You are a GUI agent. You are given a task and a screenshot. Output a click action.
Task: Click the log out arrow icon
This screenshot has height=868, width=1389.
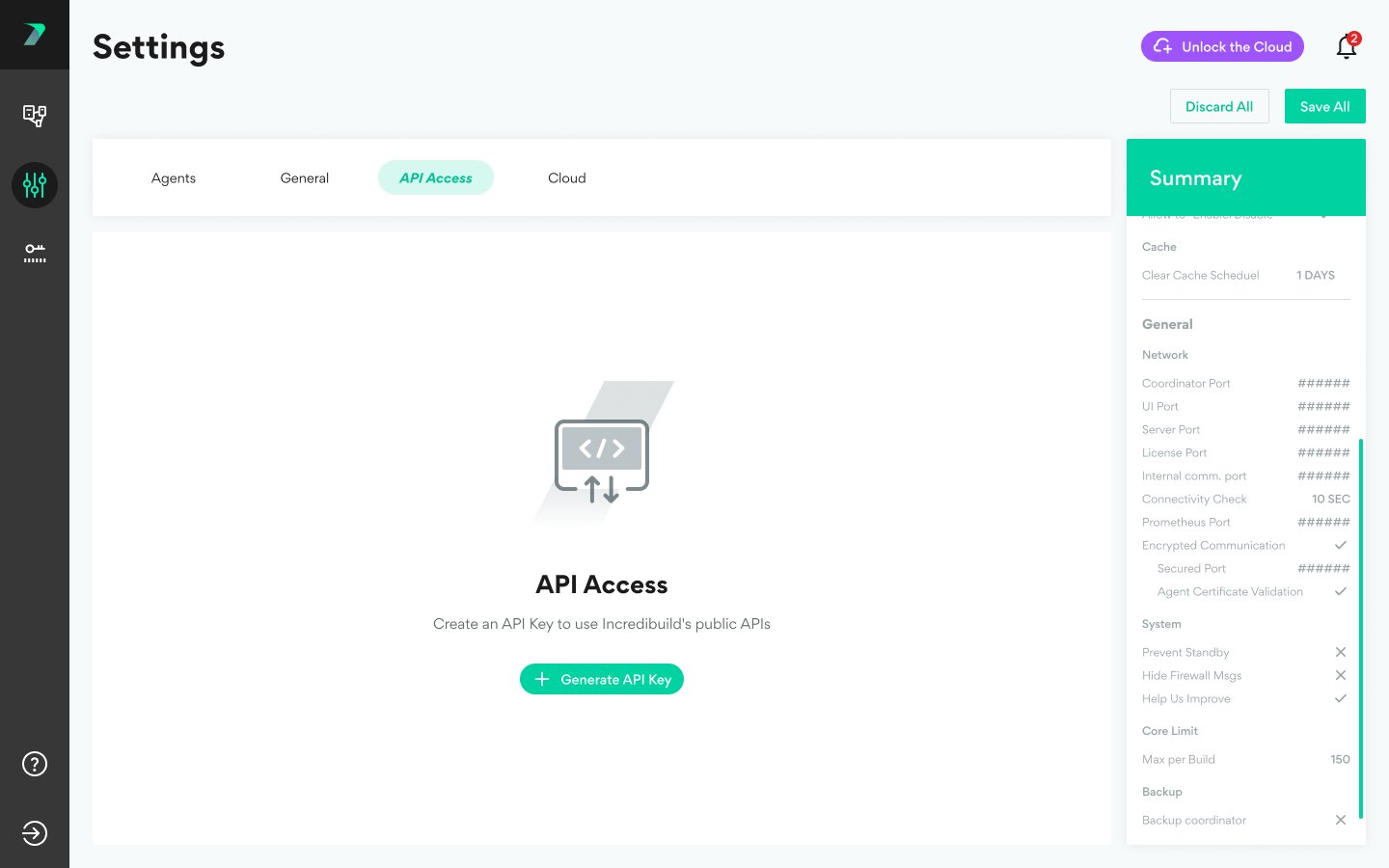[x=35, y=833]
